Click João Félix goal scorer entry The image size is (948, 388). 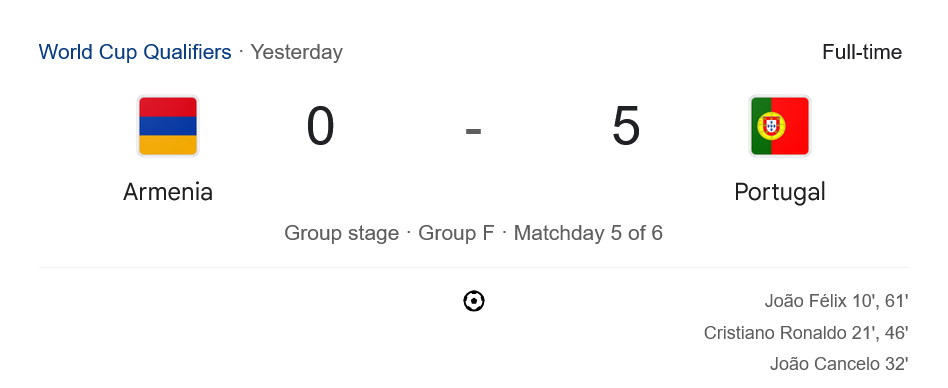[x=837, y=301]
